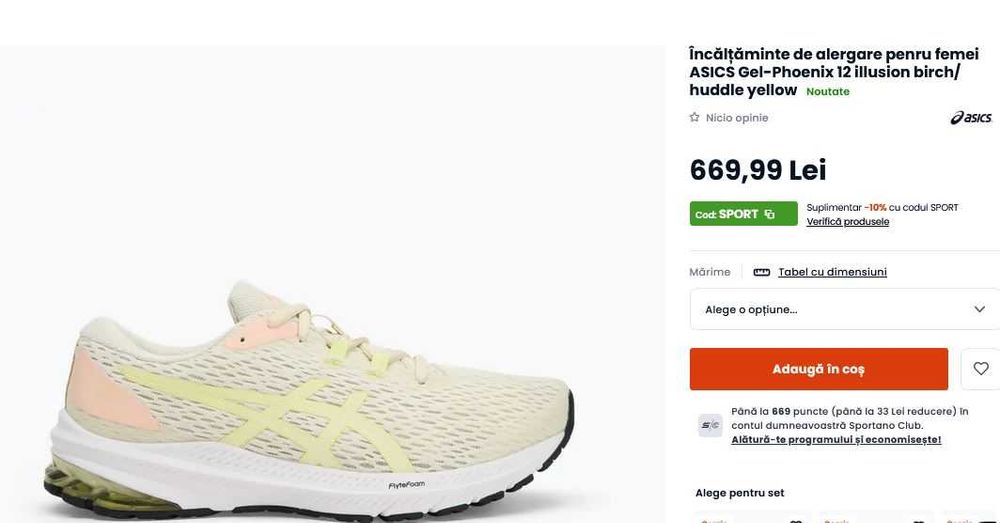The image size is (1000, 523).
Task: Open the 'Alătură-te programului și economisește!' link
Action: [x=836, y=439]
